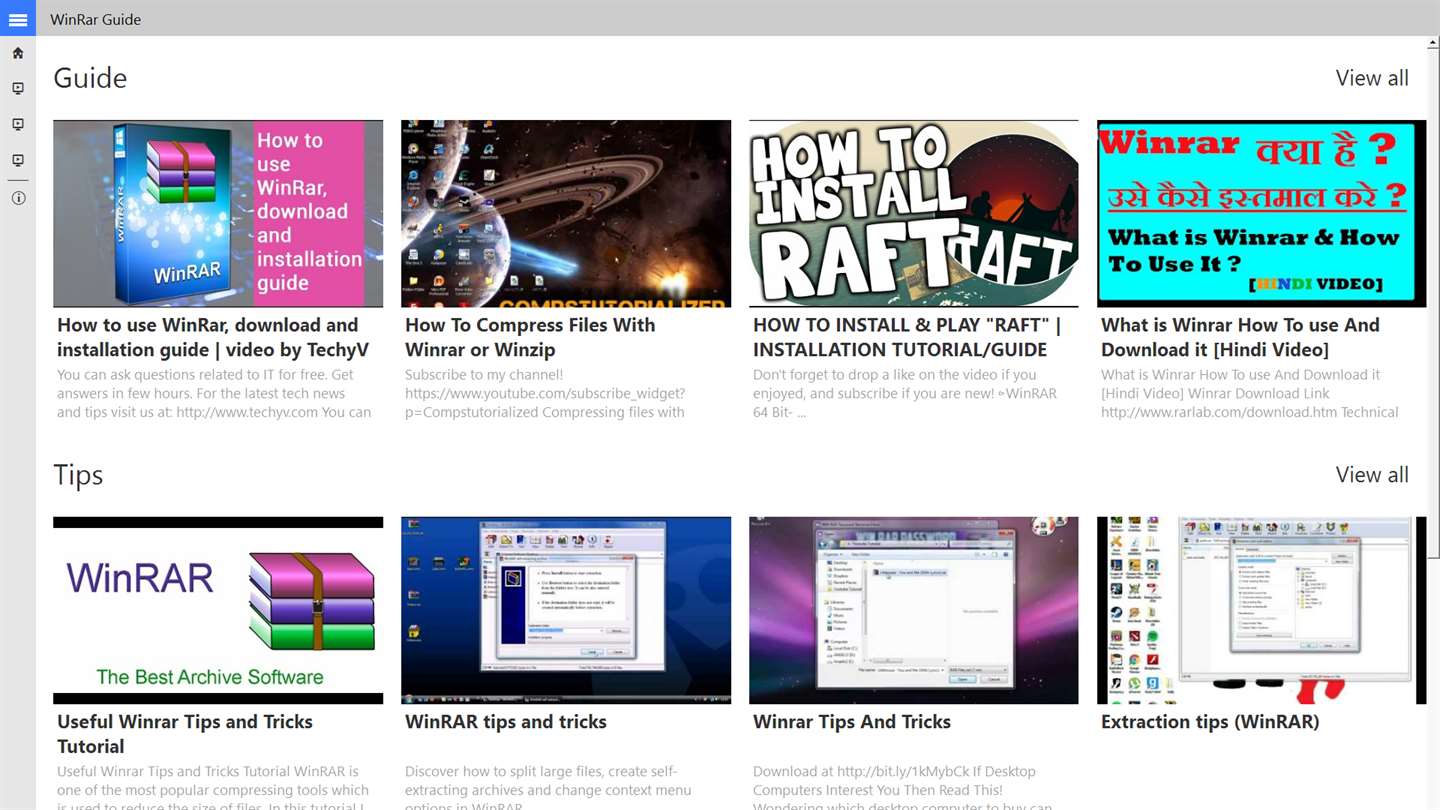Viewport: 1440px width, 810px height.
Task: Select title 'Extraction tips (WinRAR)'
Action: click(1210, 722)
